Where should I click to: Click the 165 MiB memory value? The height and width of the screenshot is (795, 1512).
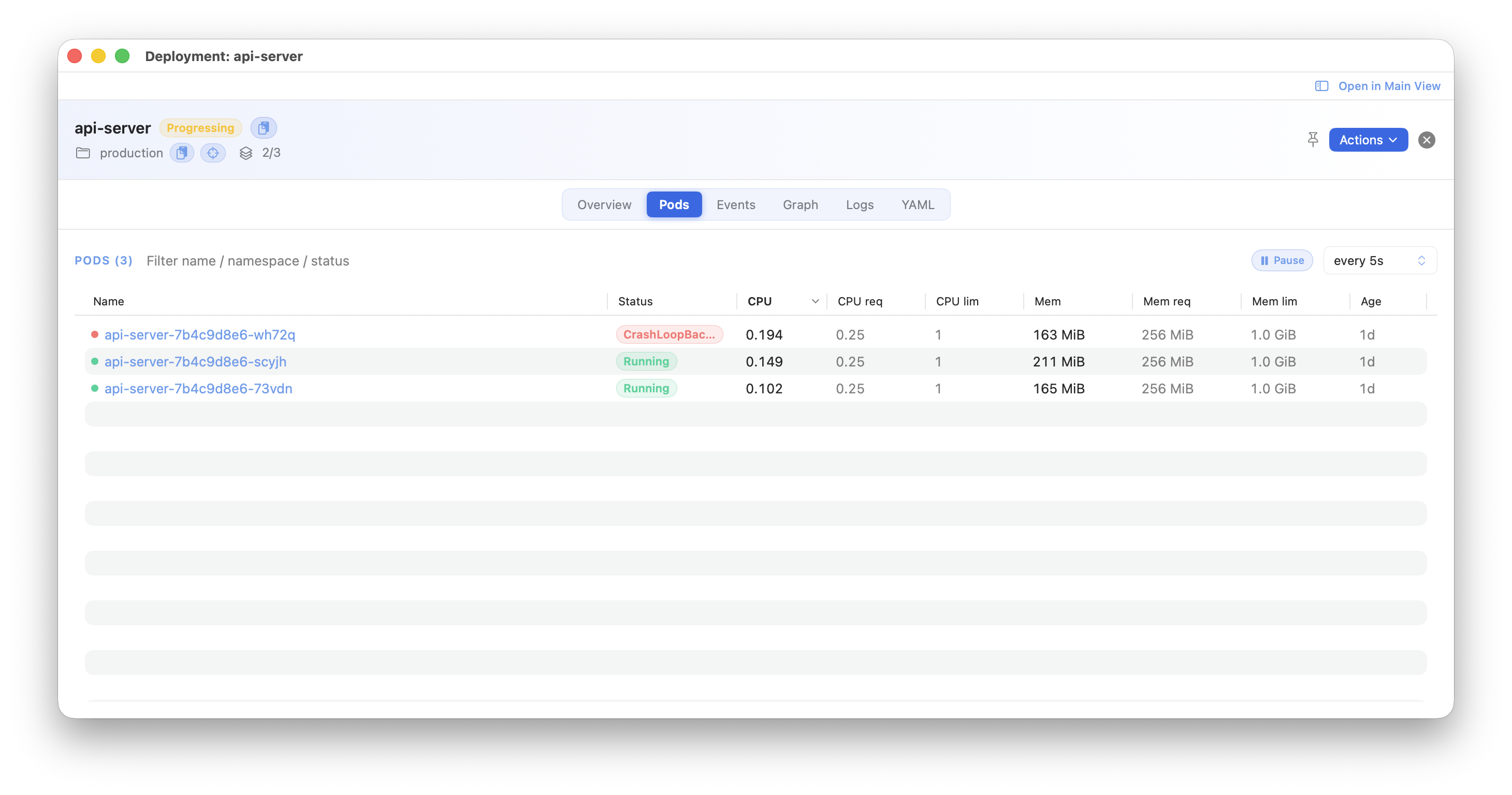point(1059,388)
